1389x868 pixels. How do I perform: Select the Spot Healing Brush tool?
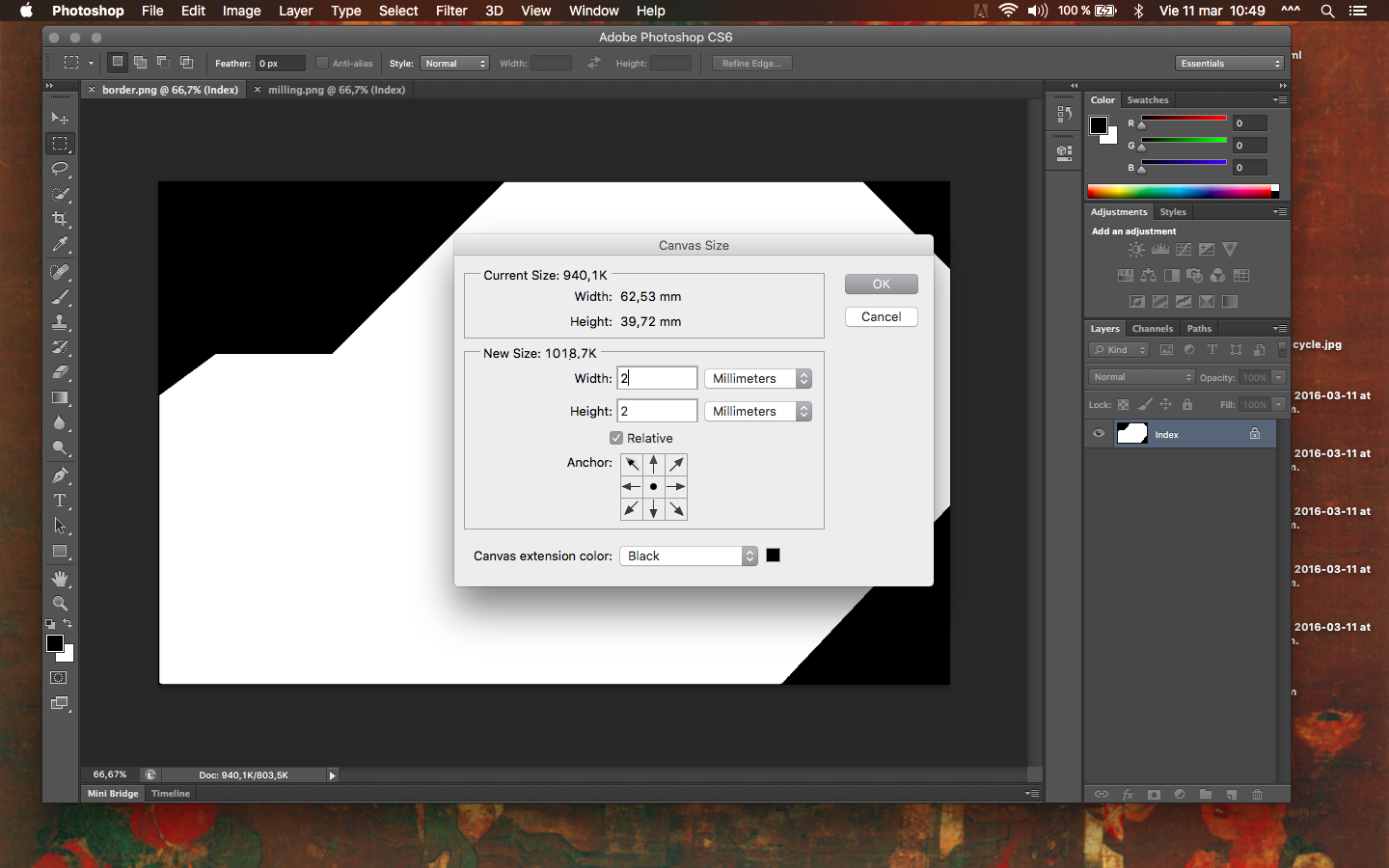click(60, 272)
